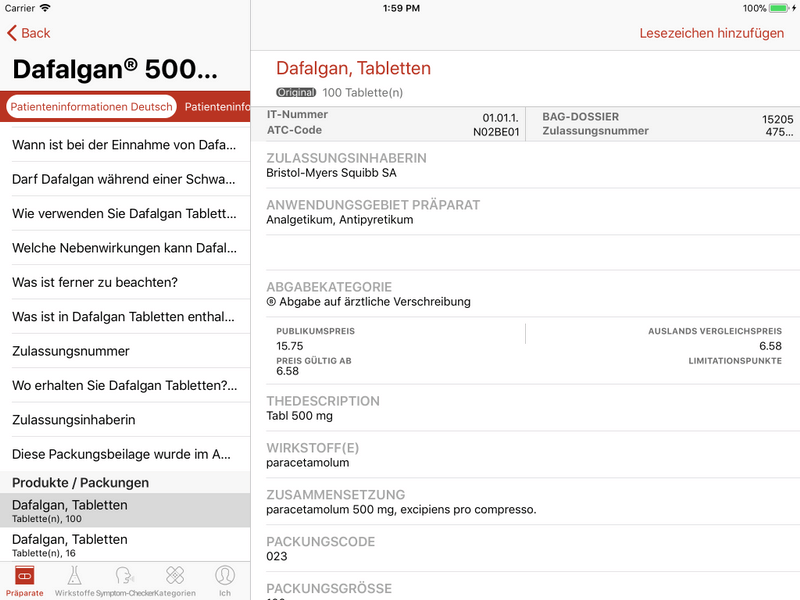
Task: Click Lesezeichen hinzufügen
Action: (x=711, y=33)
